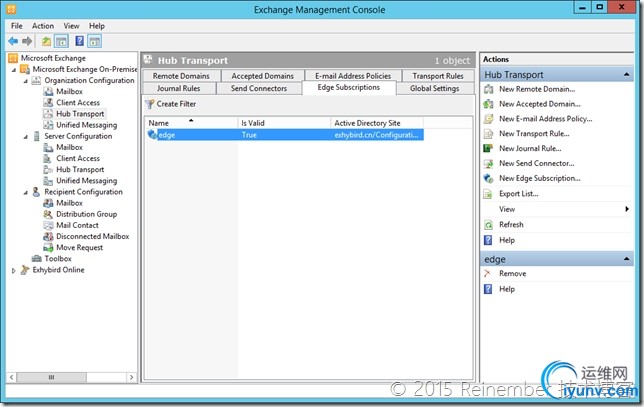Sort by Active Directory Site column header
This screenshot has height=407, width=644.
pos(377,123)
